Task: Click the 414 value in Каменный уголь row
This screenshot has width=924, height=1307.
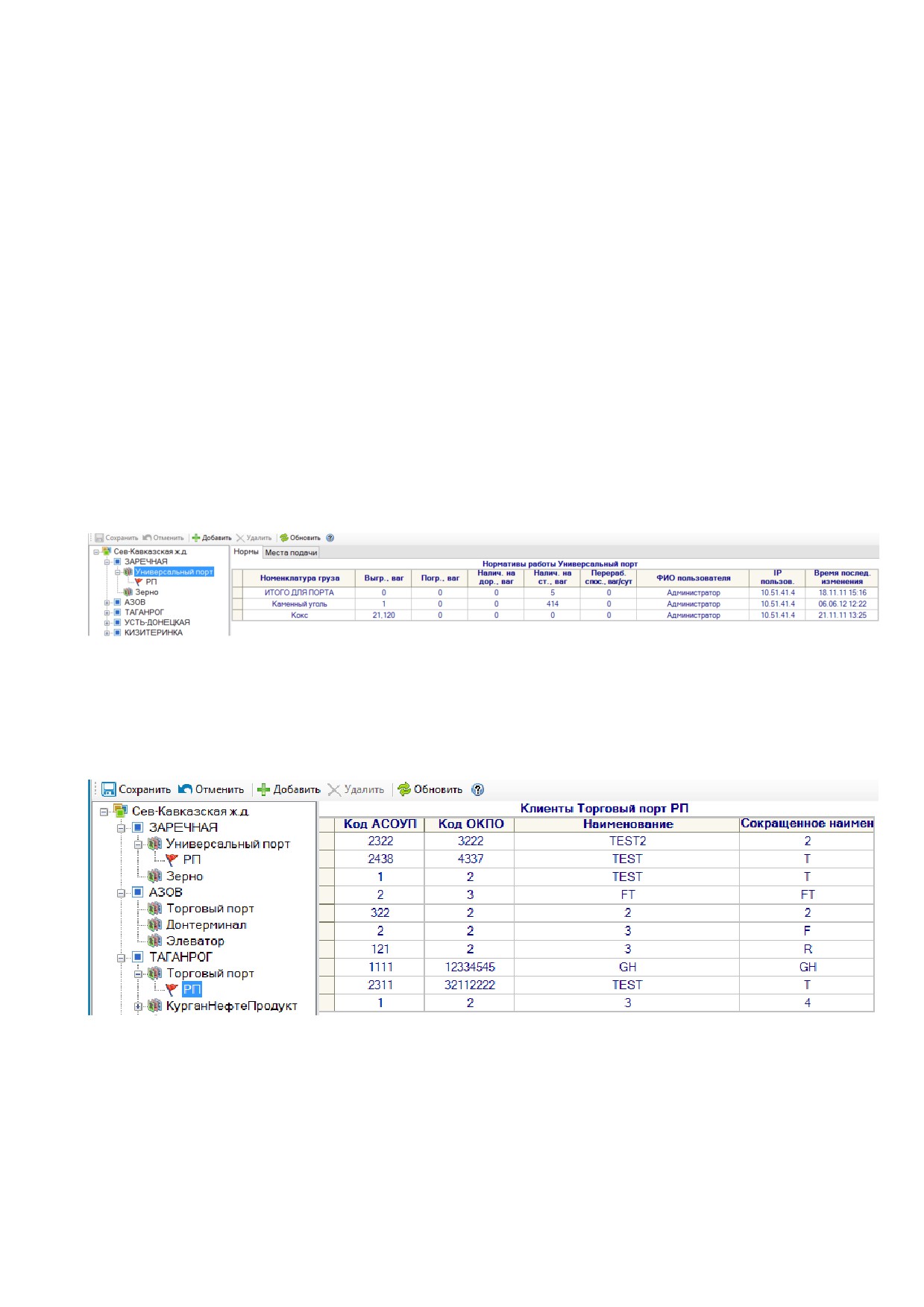Action: pyautogui.click(x=553, y=604)
